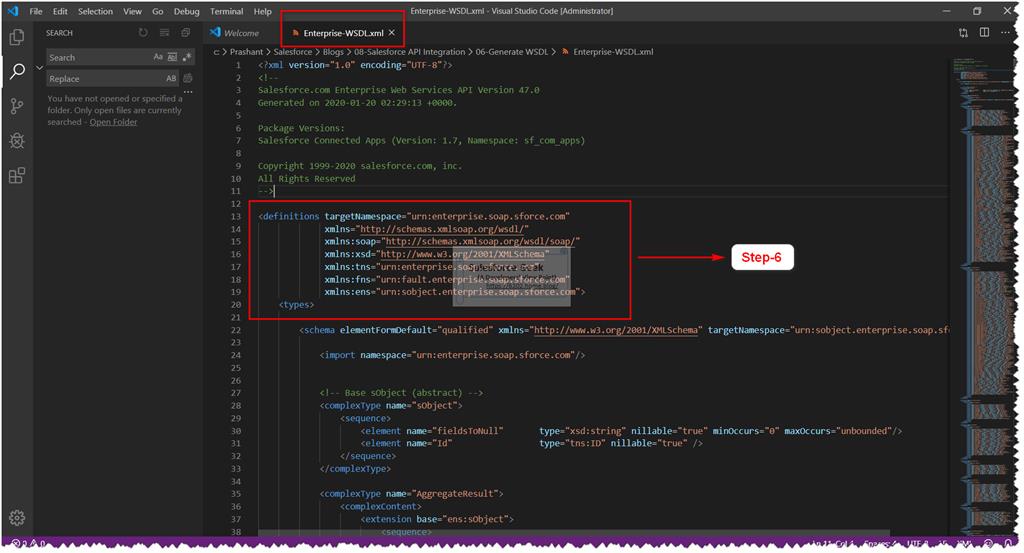Viewport: 1024px width, 553px height.
Task: Click "AggregateResult" on line 35
Action: click(457, 494)
